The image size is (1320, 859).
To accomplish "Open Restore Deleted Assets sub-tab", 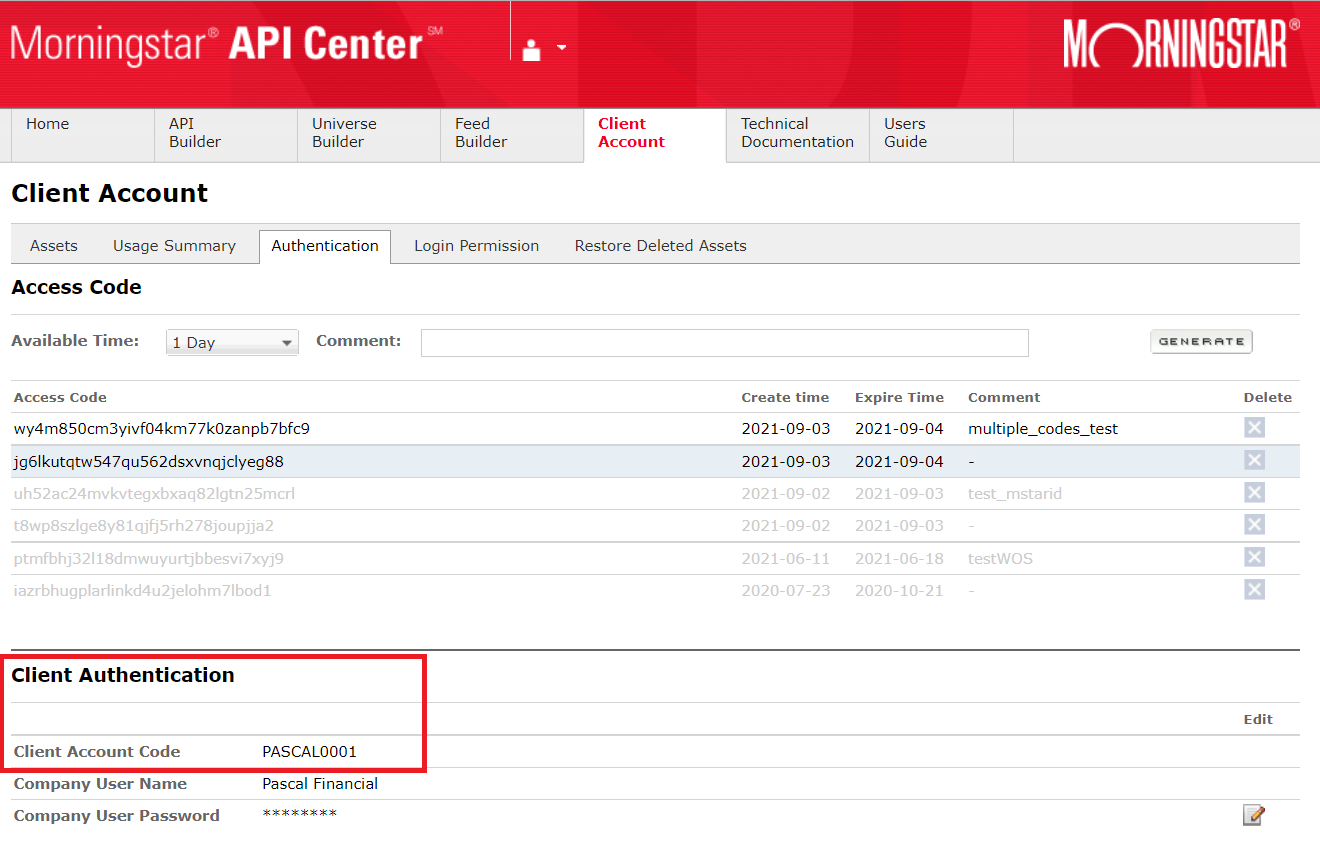I will [661, 246].
